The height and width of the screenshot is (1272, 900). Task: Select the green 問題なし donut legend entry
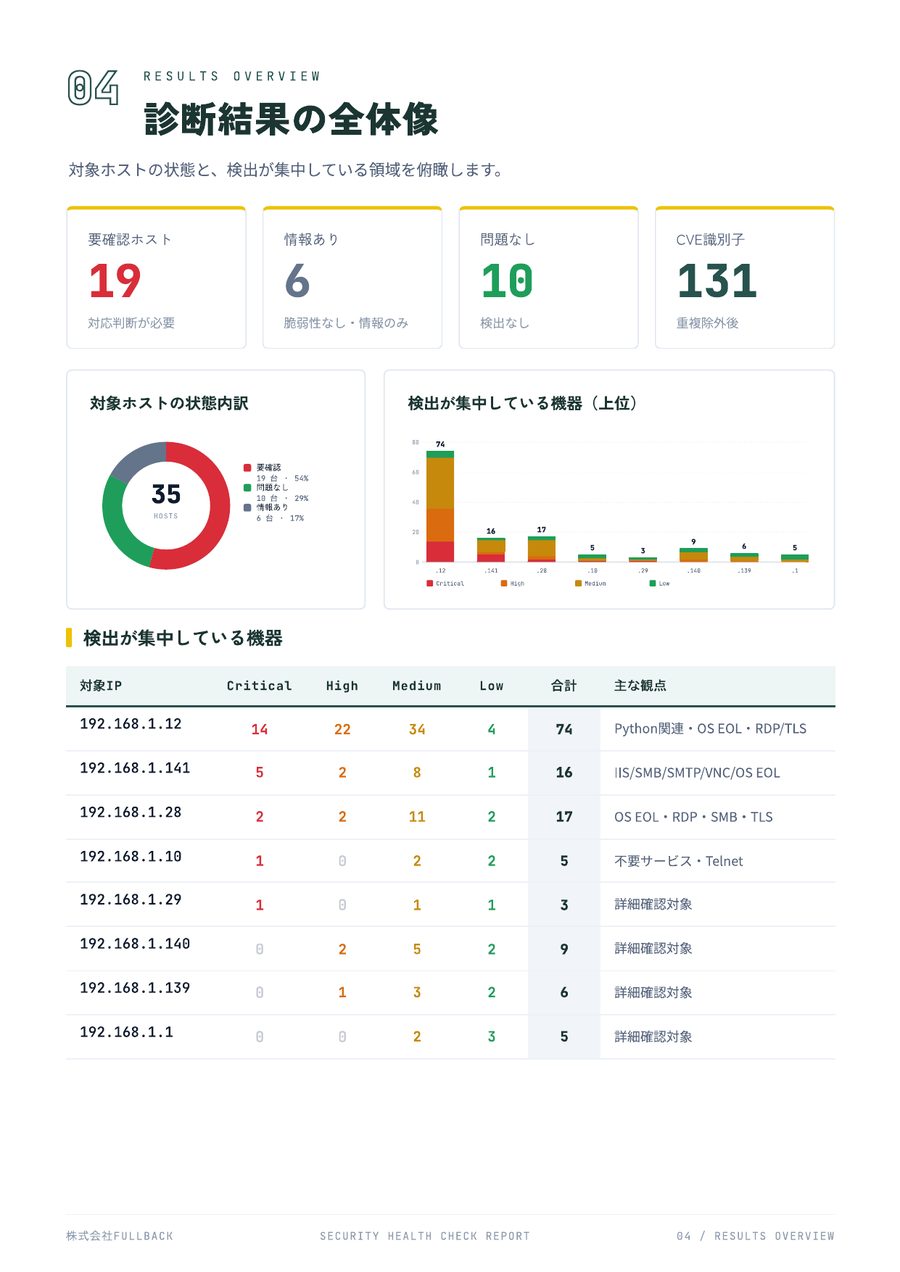pyautogui.click(x=276, y=492)
